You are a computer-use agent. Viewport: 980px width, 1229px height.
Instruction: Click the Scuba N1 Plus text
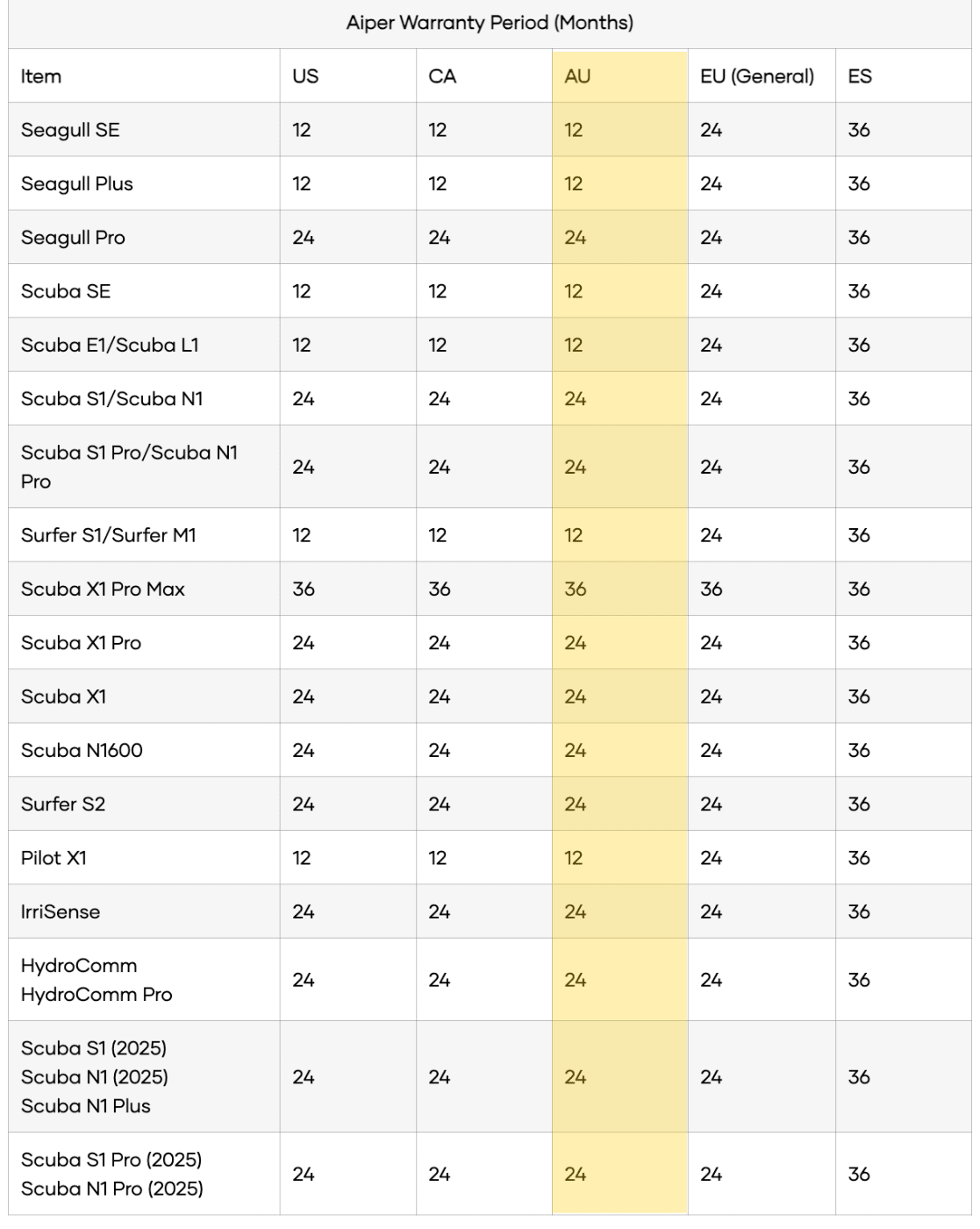pyautogui.click(x=86, y=1106)
